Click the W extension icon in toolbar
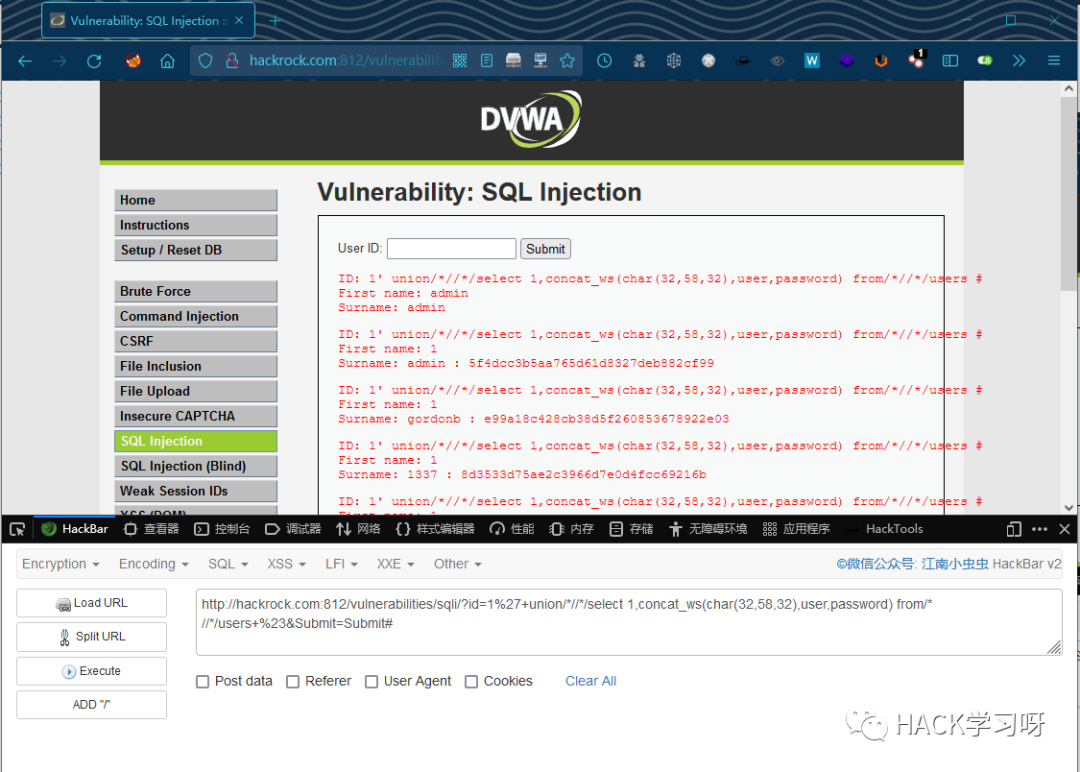Image resolution: width=1080 pixels, height=772 pixels. pyautogui.click(x=812, y=61)
